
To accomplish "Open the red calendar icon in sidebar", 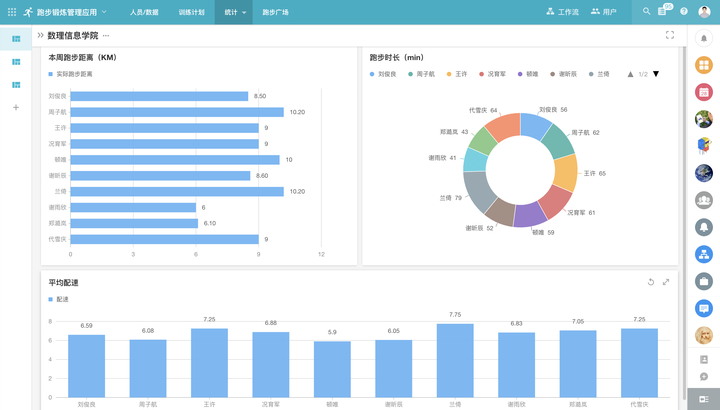I will (703, 92).
